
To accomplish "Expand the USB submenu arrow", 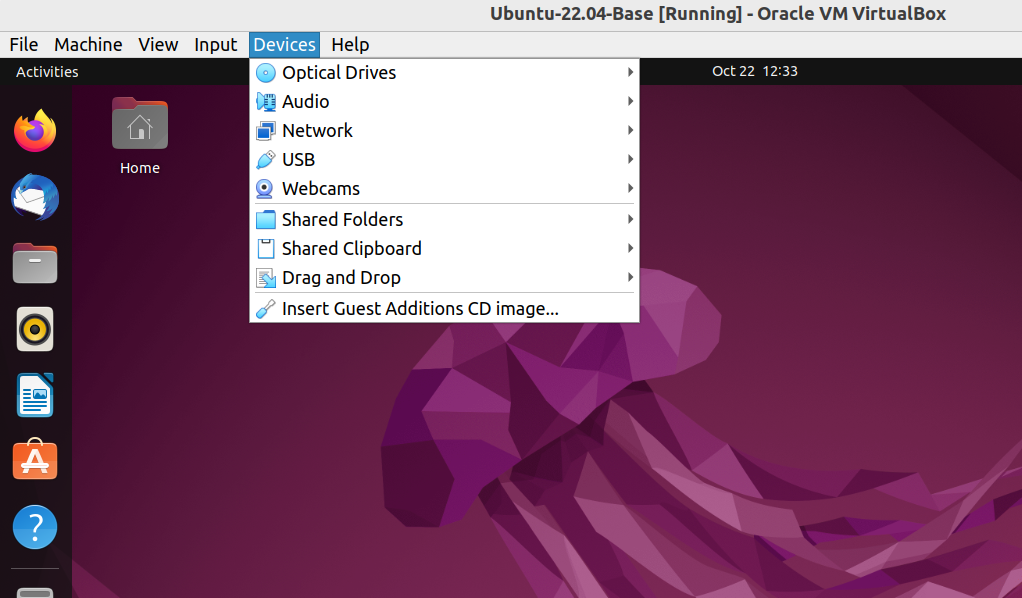I will [x=630, y=159].
